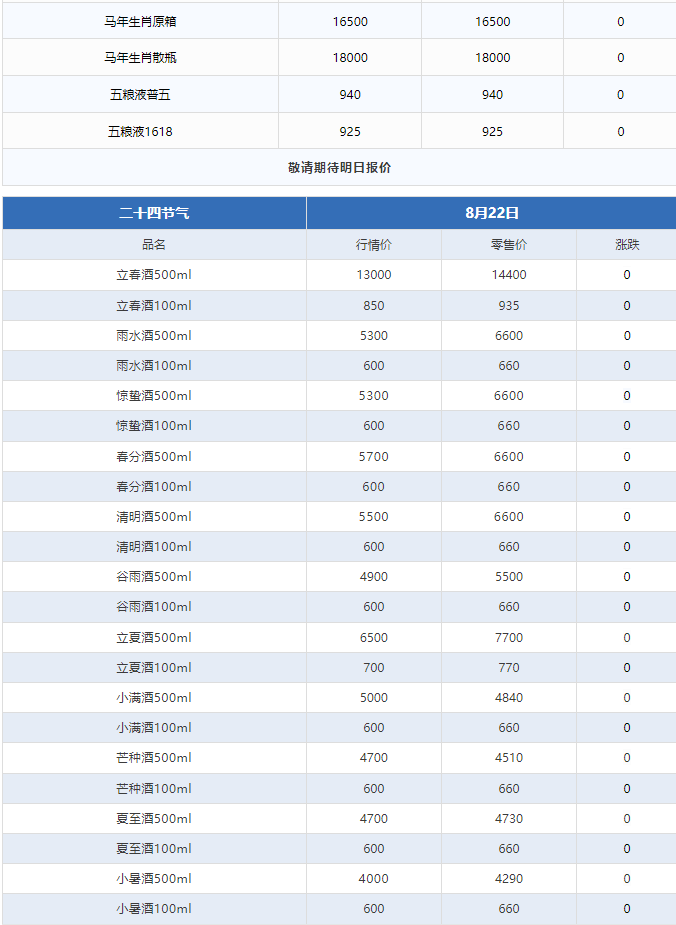The height and width of the screenshot is (925, 676).
Task: Click the 935 retail price value
Action: [508, 306]
